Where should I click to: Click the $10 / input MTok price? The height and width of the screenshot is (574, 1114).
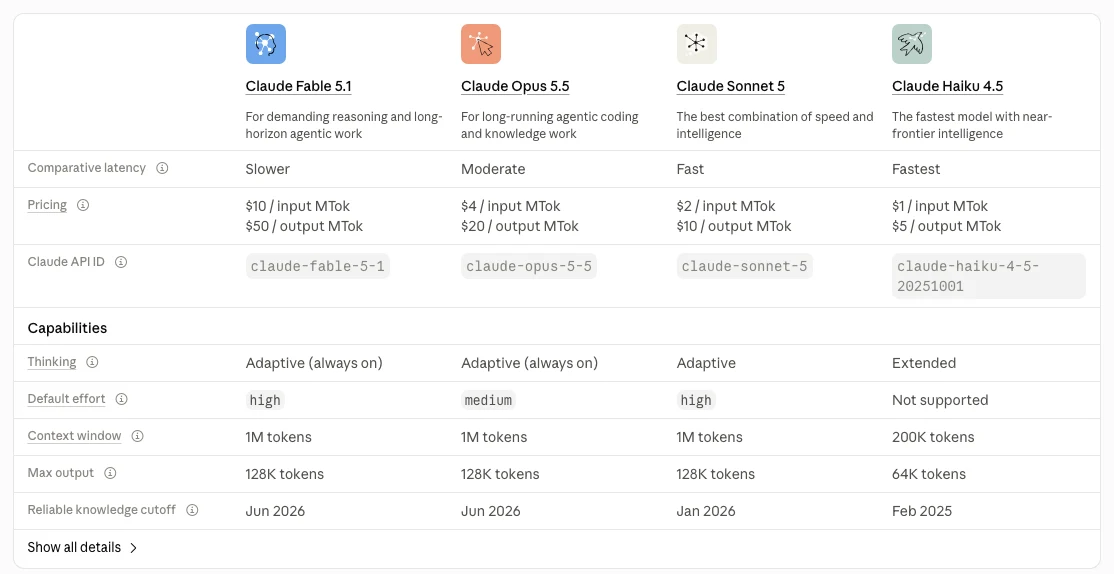point(298,206)
